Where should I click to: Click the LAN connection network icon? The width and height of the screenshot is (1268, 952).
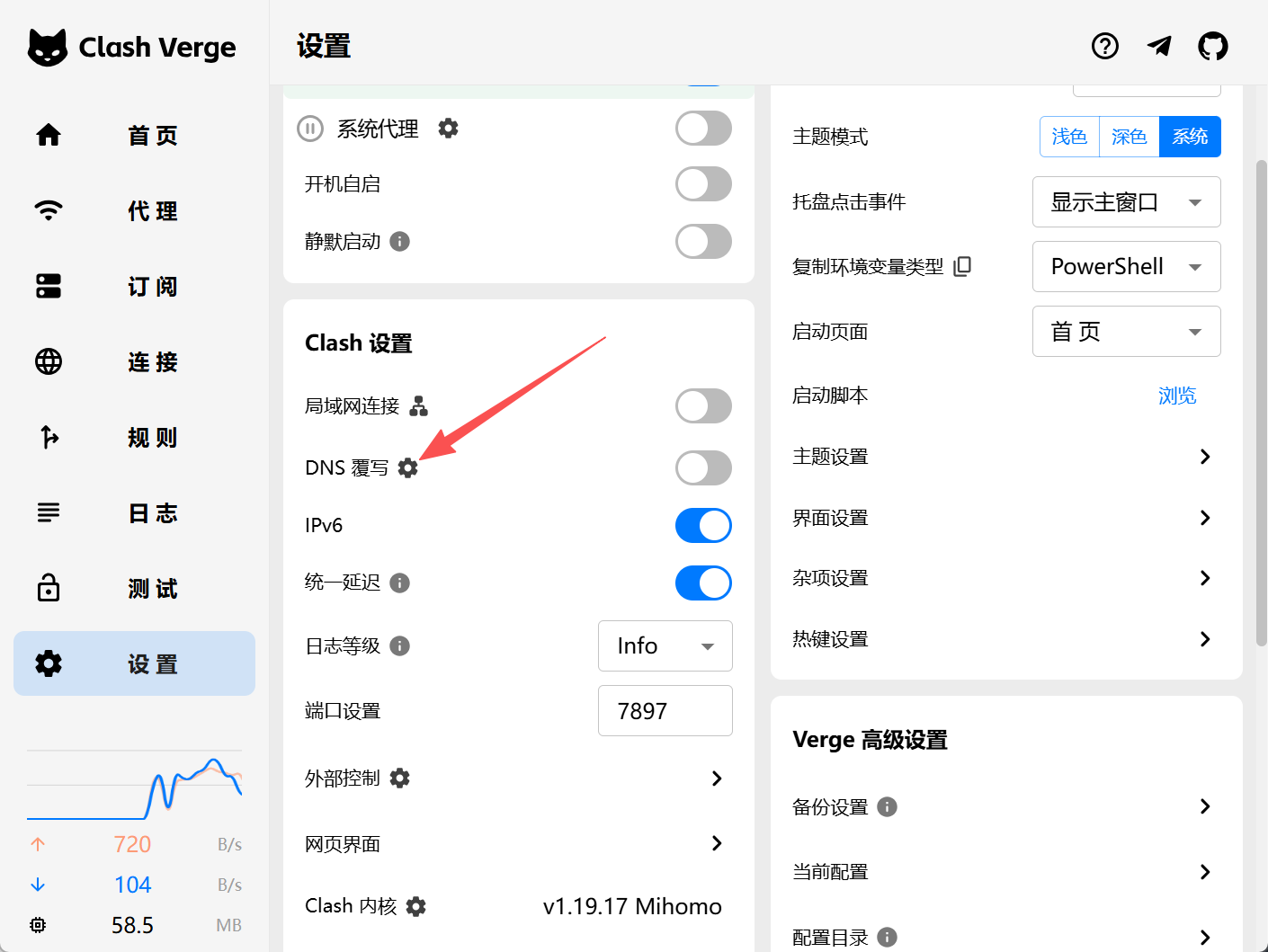(419, 406)
